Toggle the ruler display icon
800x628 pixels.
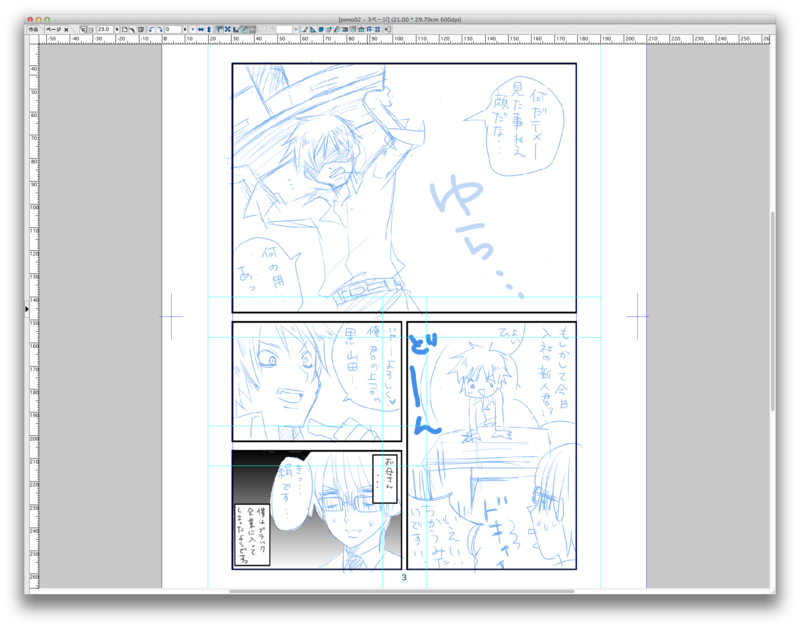click(x=220, y=30)
